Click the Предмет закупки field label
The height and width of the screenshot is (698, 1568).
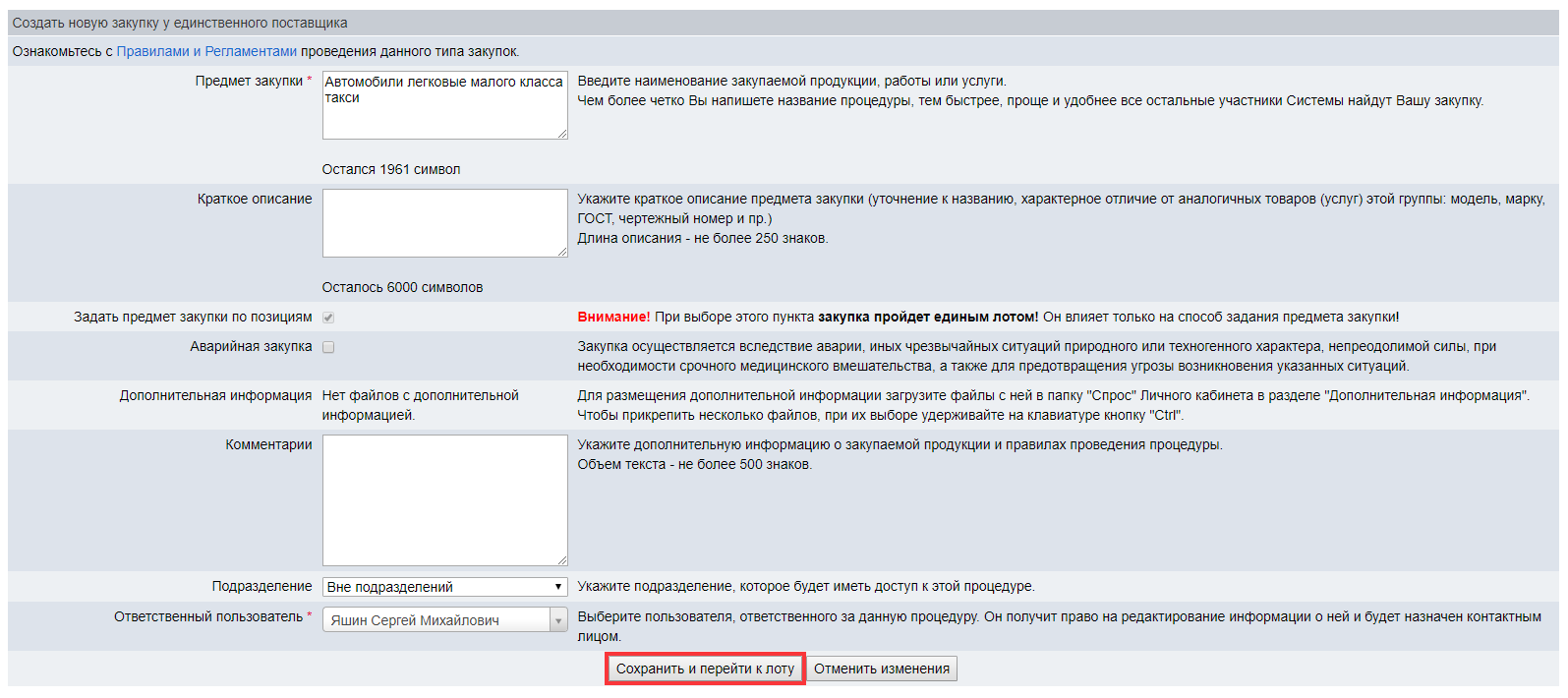[249, 81]
